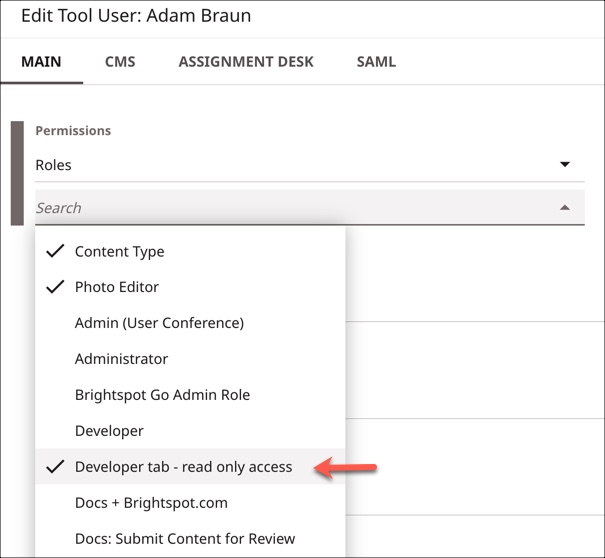Select the Developer role
605x558 pixels.
(190, 431)
